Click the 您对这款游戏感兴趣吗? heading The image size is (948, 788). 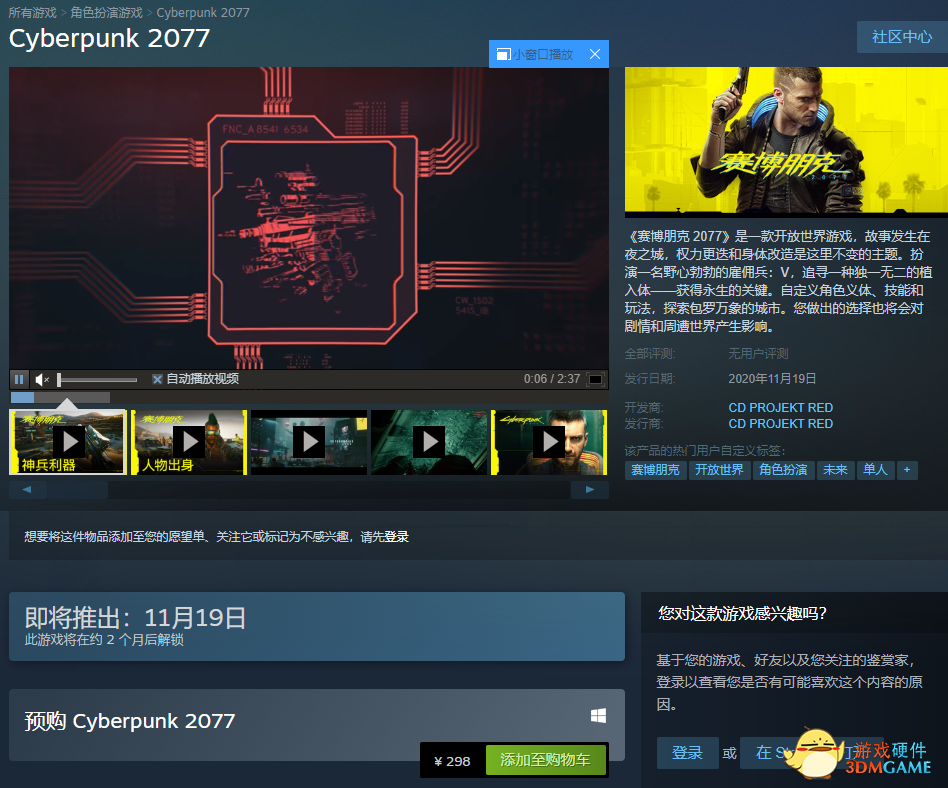742,614
